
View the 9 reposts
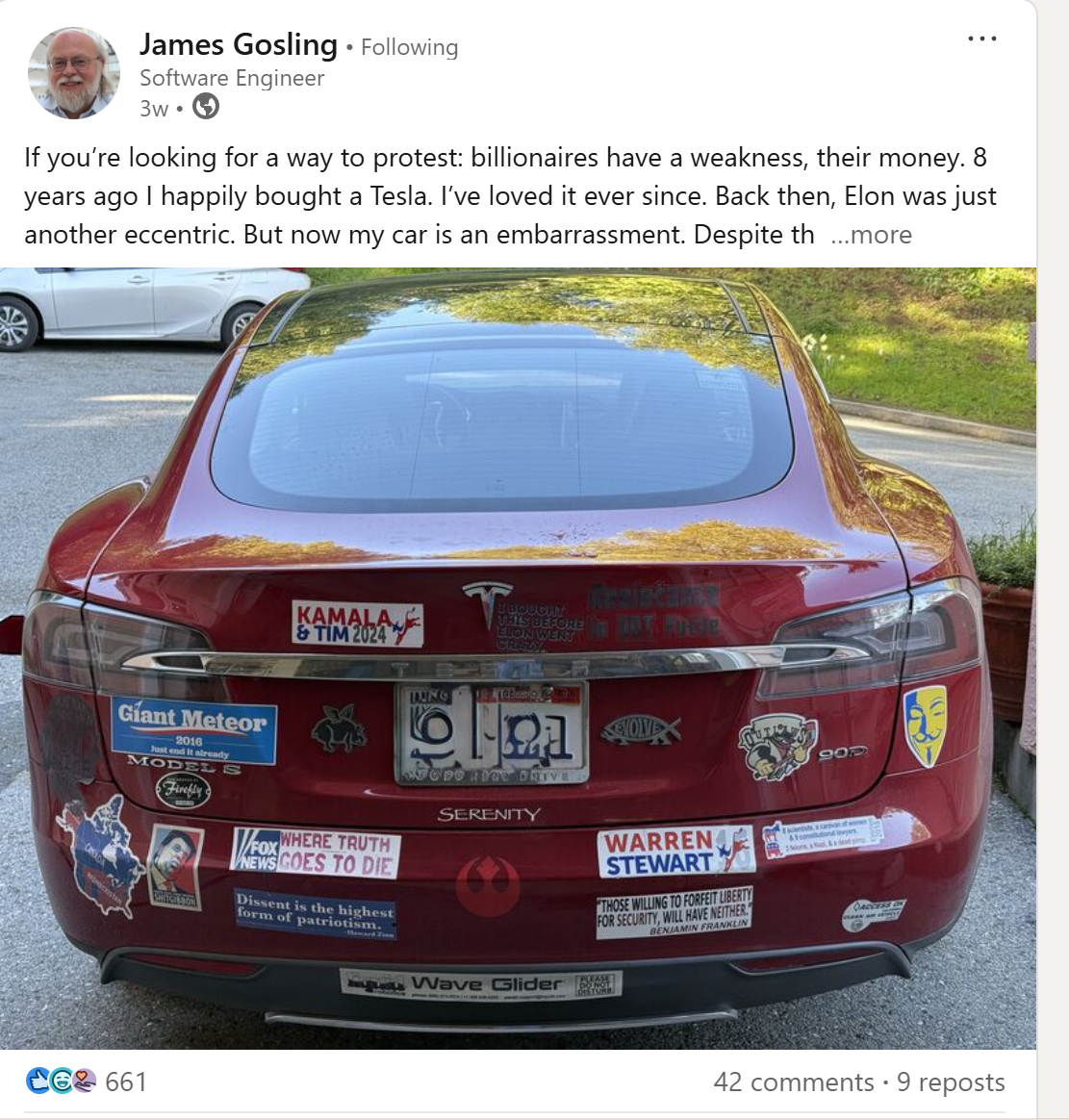[951, 1082]
